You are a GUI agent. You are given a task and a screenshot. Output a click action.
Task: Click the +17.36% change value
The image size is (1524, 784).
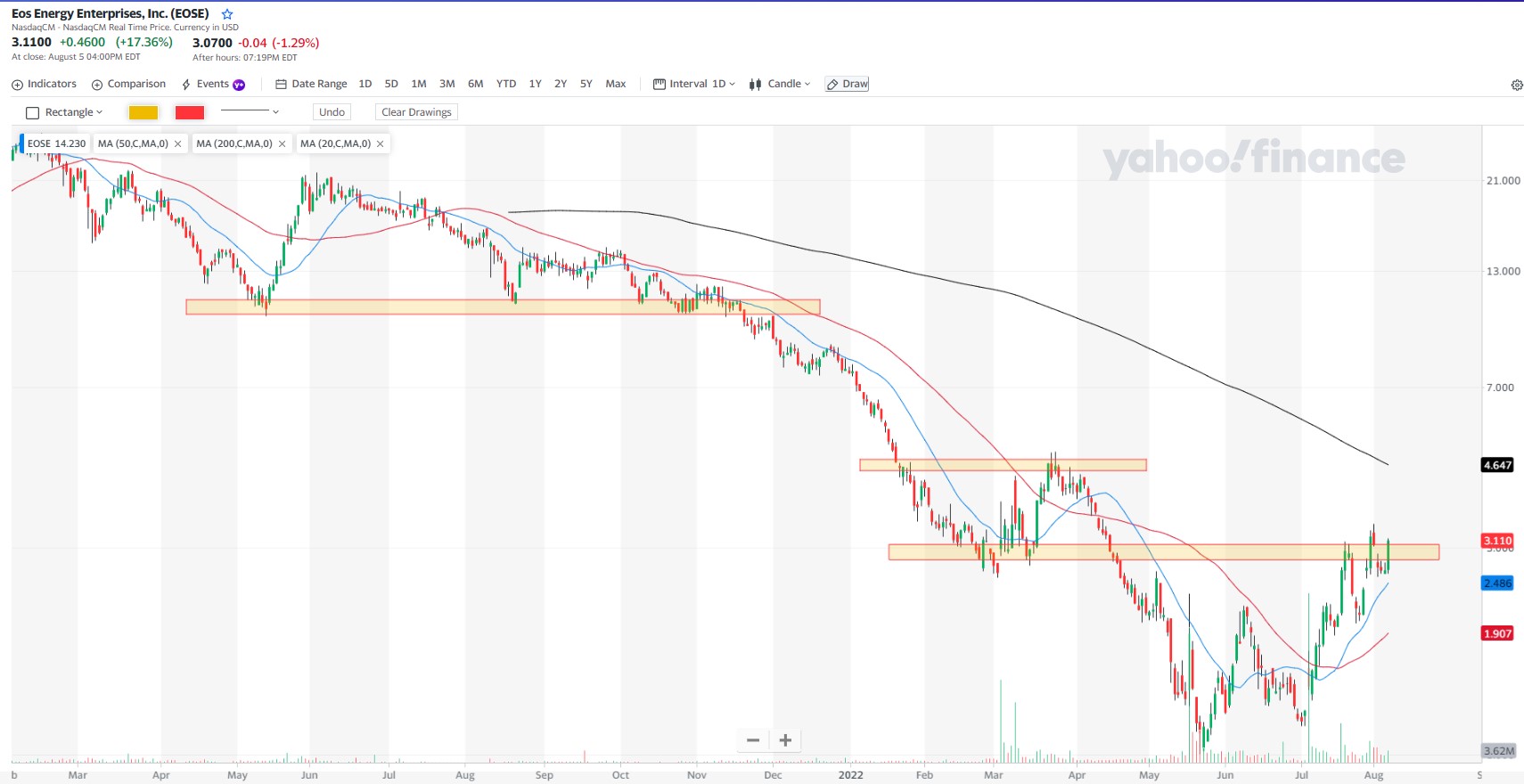point(144,42)
